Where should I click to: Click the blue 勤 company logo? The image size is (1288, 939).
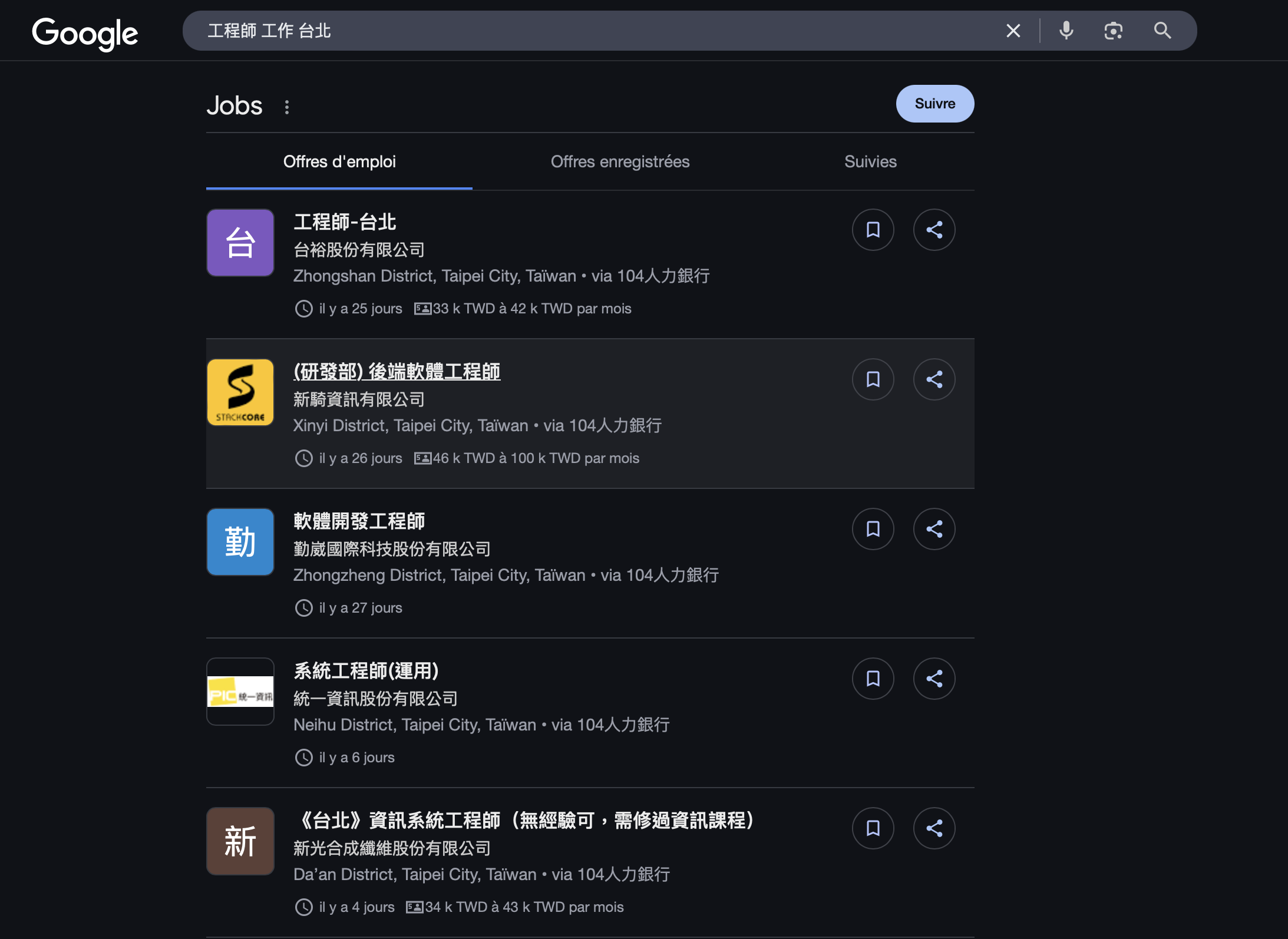click(x=240, y=542)
